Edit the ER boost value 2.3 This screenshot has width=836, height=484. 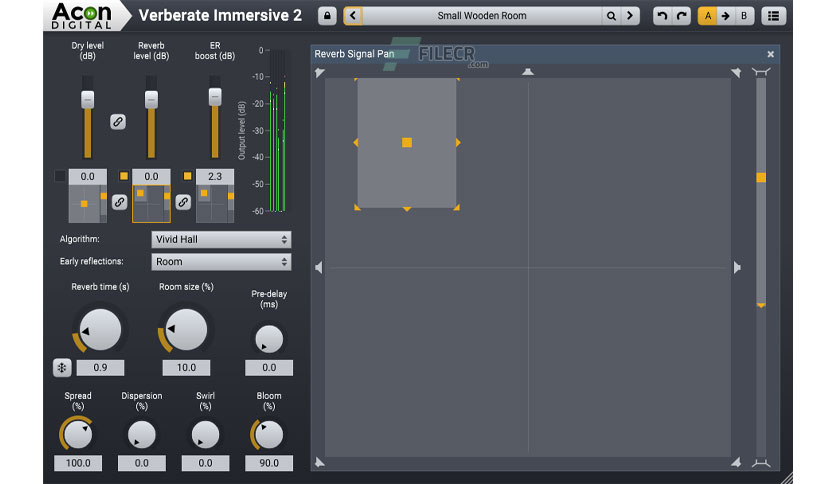[x=215, y=176]
